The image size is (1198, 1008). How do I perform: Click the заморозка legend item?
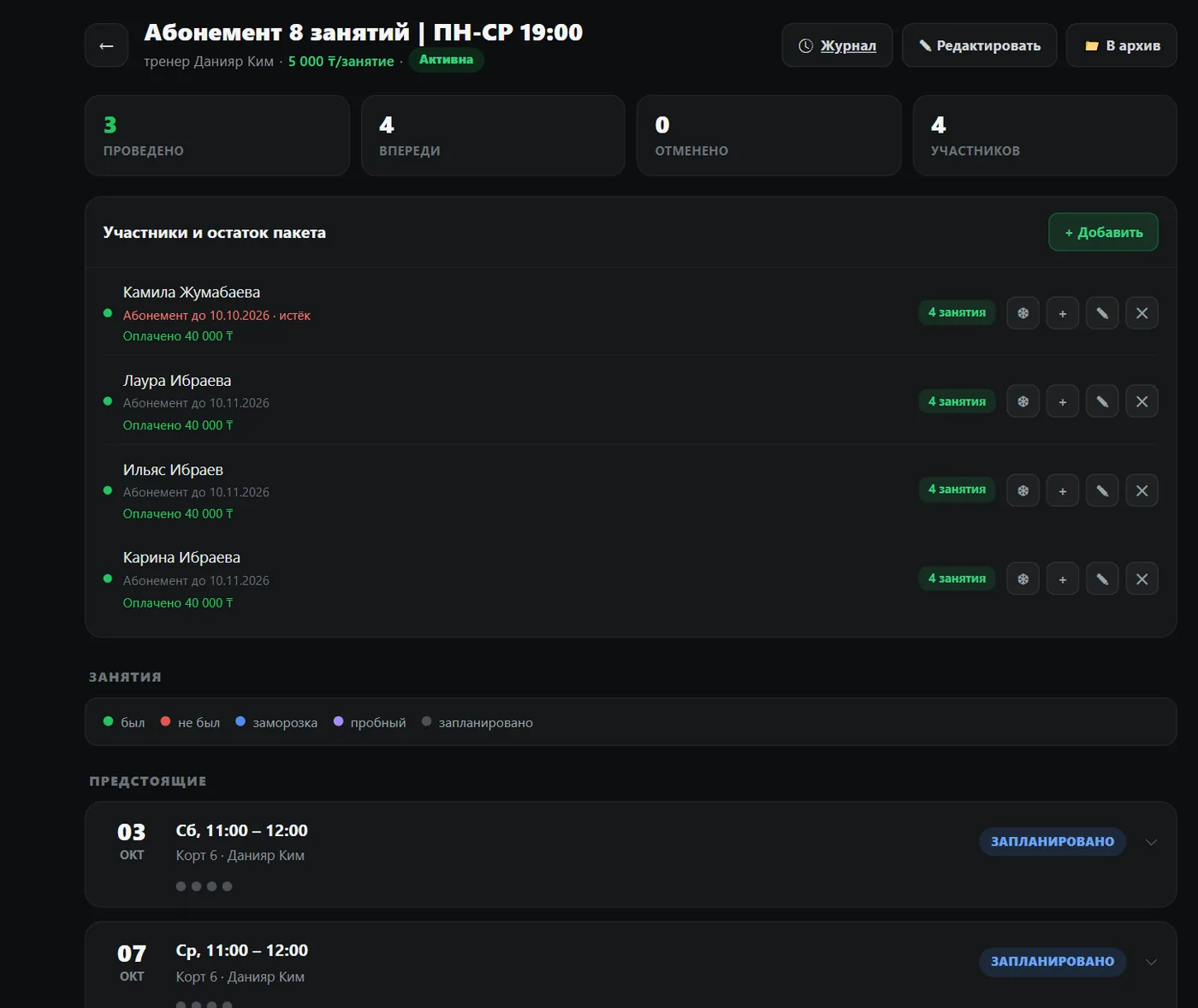click(x=276, y=723)
